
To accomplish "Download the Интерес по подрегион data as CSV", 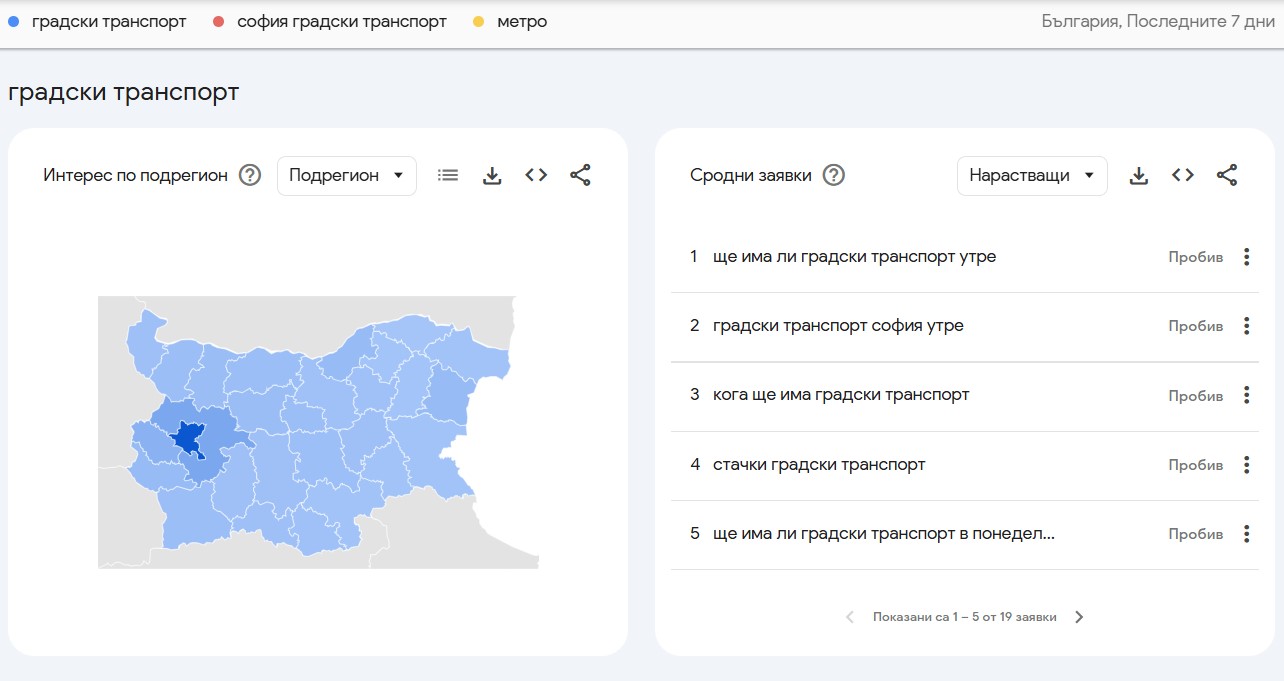I will click(491, 174).
